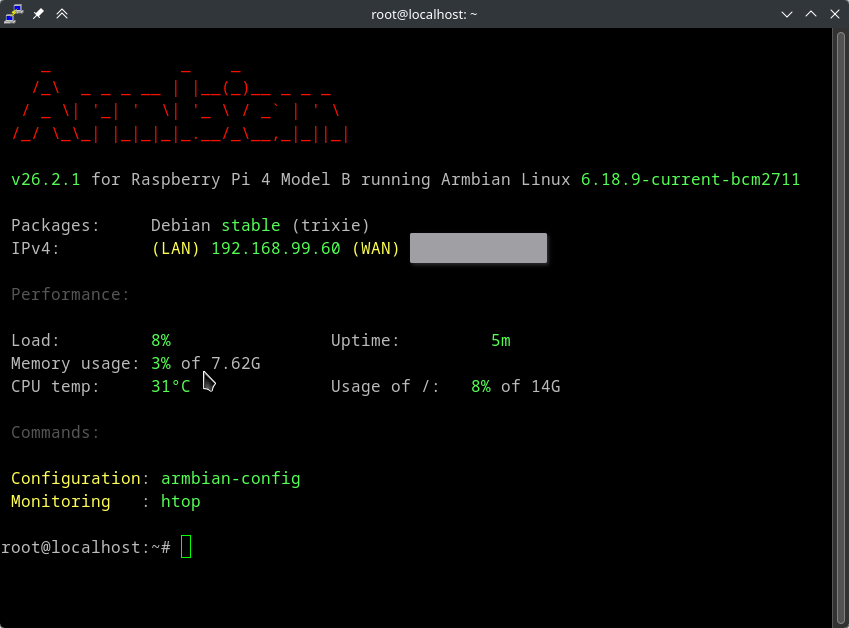Click the terminal's vertical scrollbar
849x628 pixels.
pyautogui.click(x=841, y=320)
